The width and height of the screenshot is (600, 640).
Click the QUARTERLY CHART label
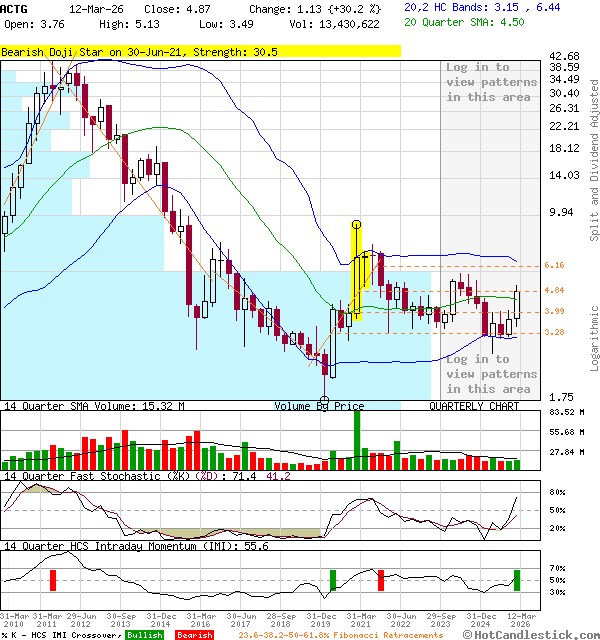point(474,407)
